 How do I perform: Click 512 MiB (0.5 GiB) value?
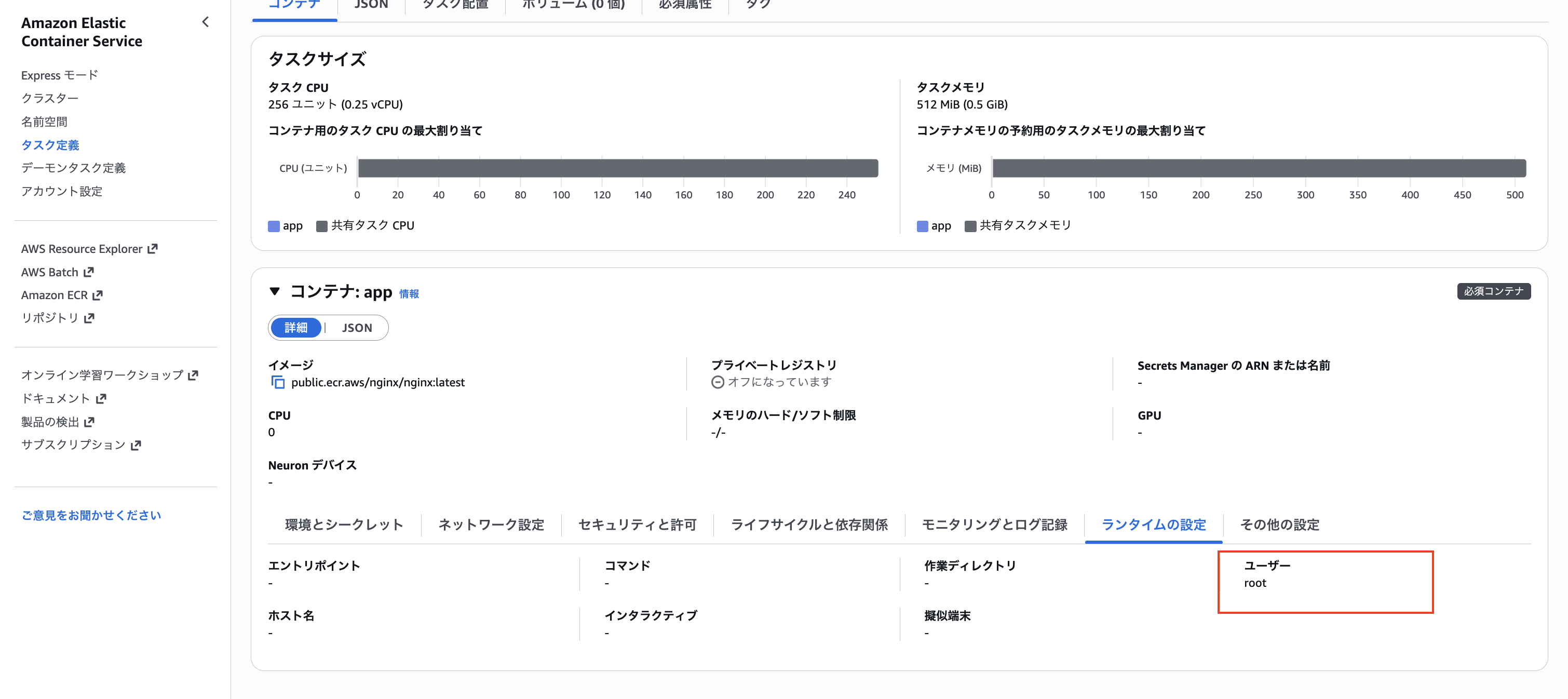pyautogui.click(x=962, y=104)
